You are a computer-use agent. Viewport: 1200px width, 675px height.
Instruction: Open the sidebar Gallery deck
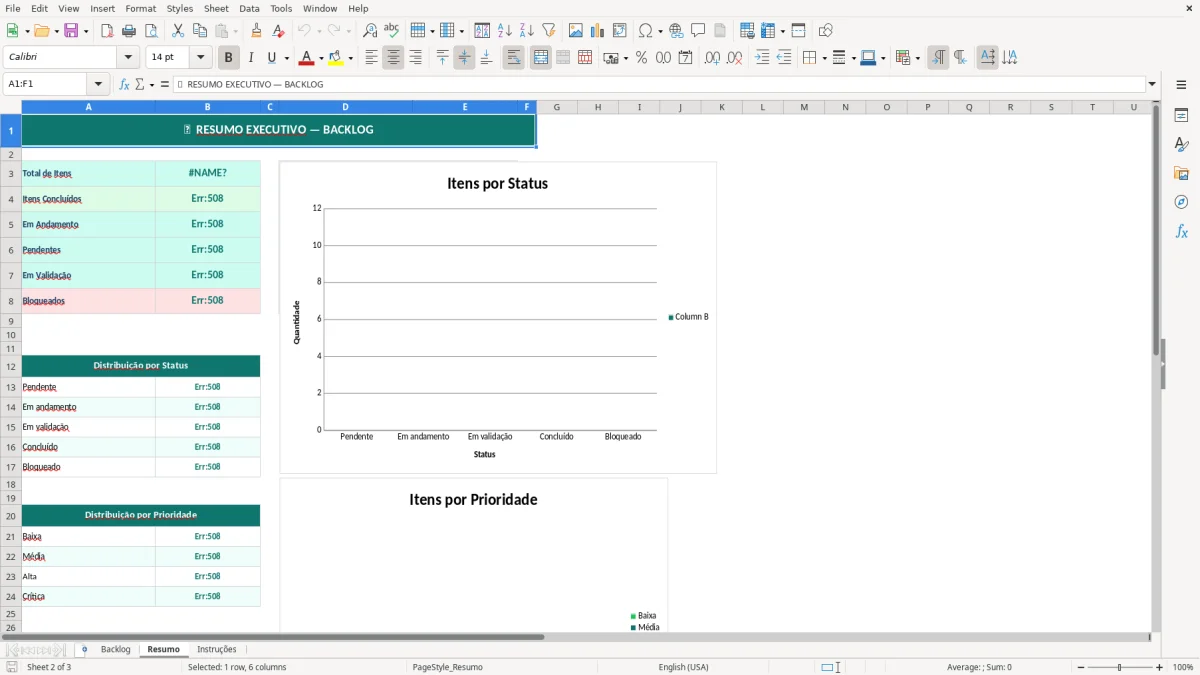pyautogui.click(x=1181, y=173)
